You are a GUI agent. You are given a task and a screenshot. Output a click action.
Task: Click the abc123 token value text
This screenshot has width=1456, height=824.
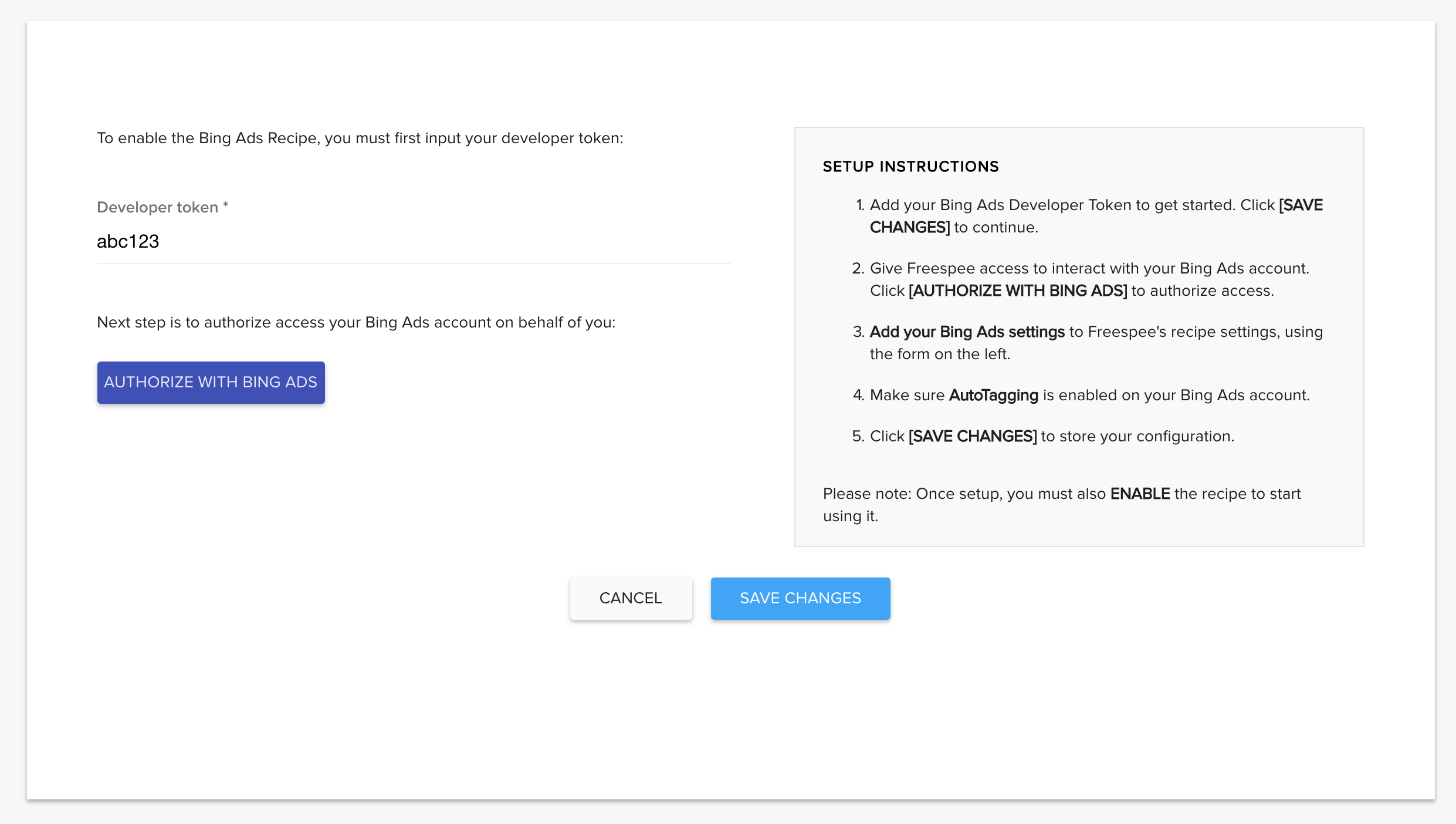128,242
